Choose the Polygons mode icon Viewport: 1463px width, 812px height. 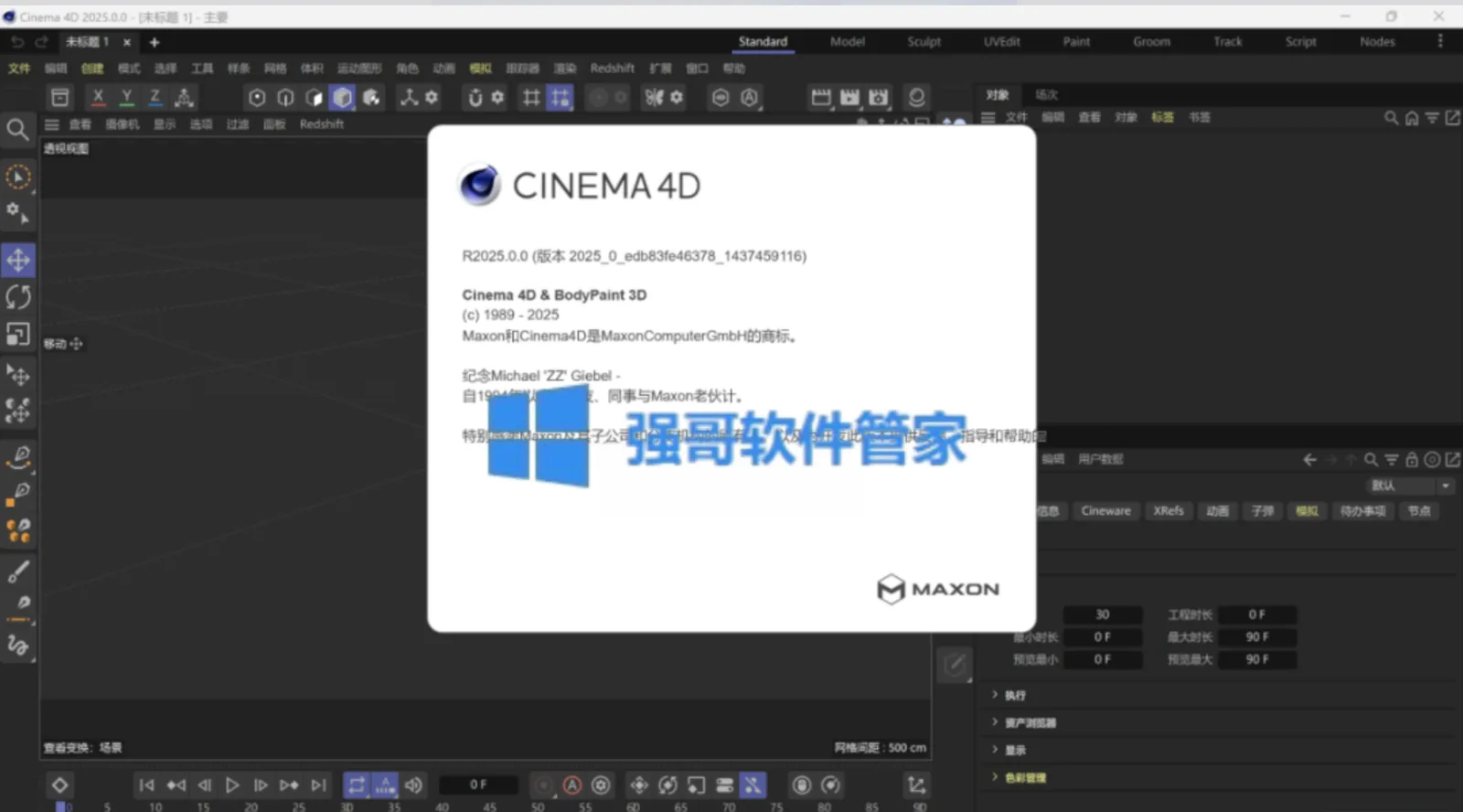tap(314, 97)
